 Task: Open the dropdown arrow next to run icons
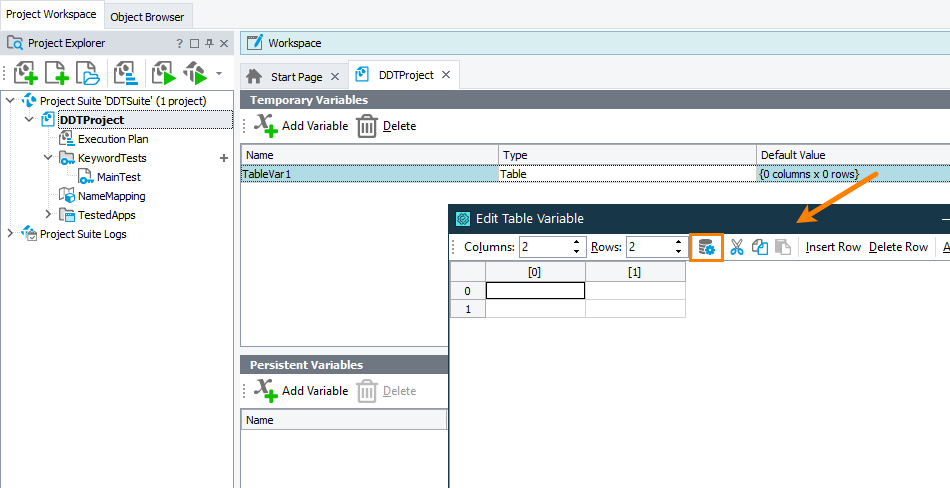(x=219, y=73)
